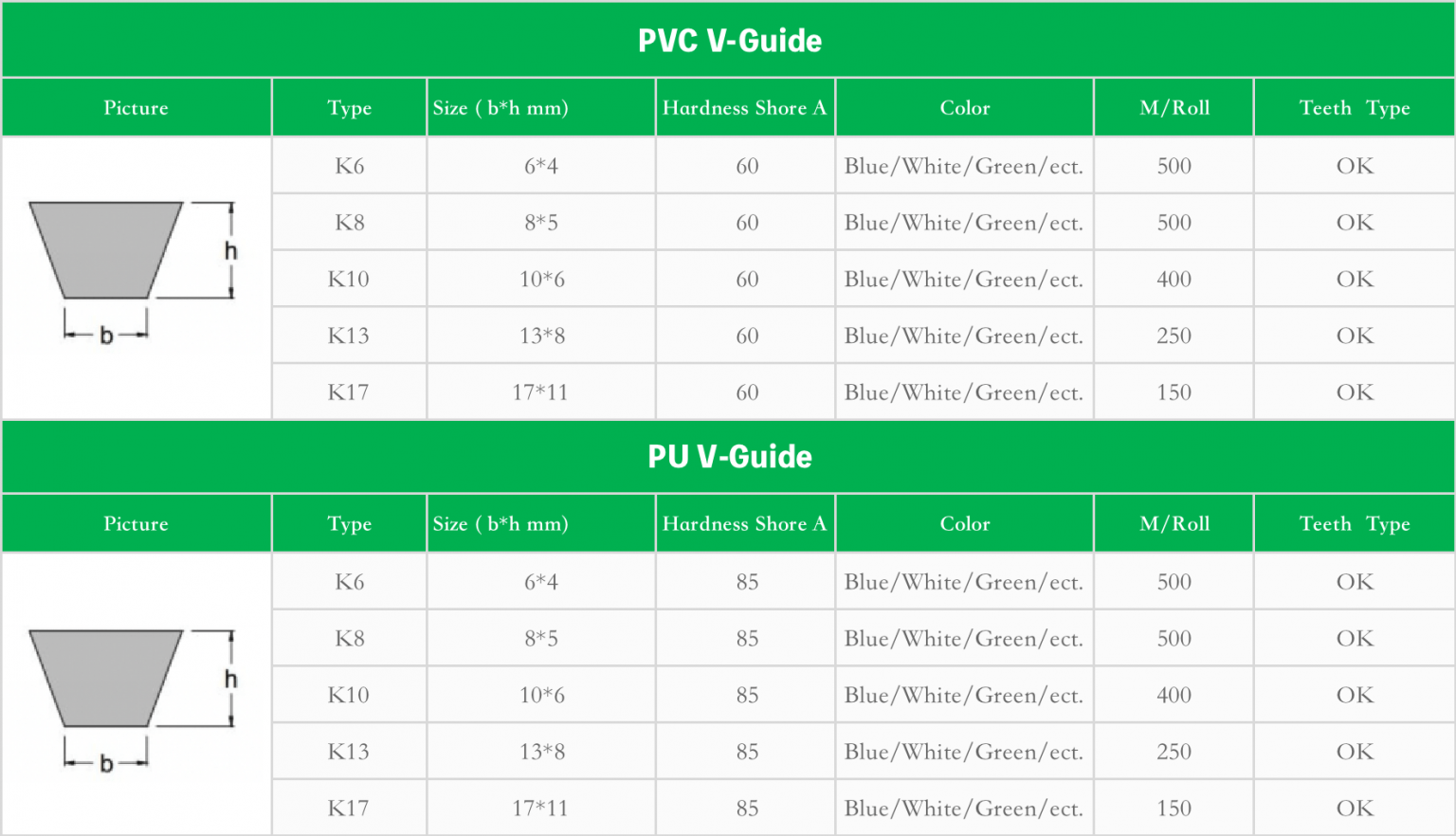Screen dimensions: 1456x836
Task: Click the 13*8 size cell in PU table
Action: coord(540,752)
